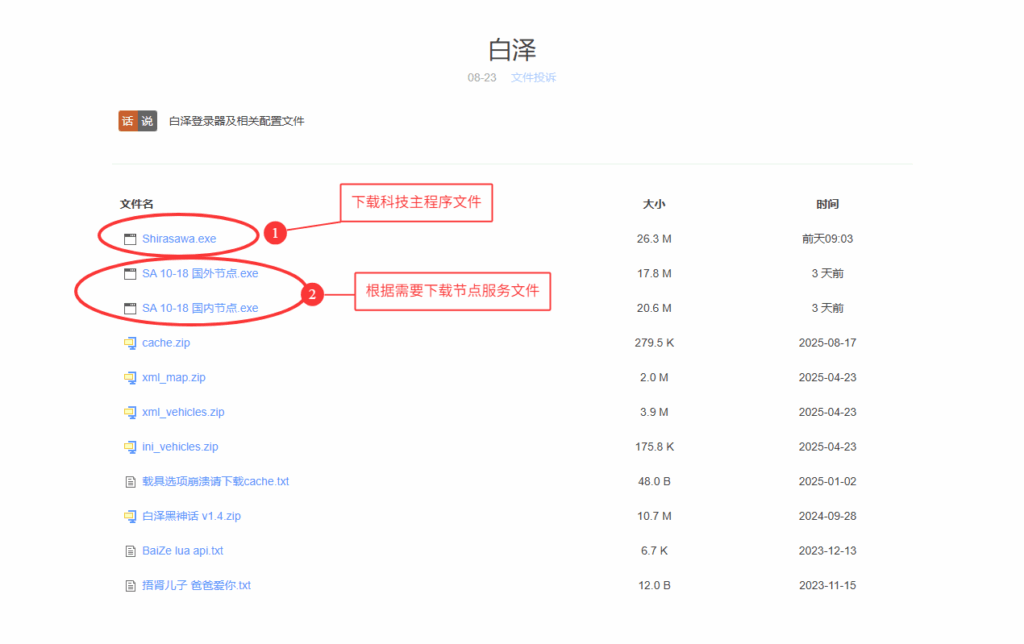Viewport: 1024px width, 644px height.
Task: Click the exe icon beside Shirasawa.exe
Action: pyautogui.click(x=129, y=239)
